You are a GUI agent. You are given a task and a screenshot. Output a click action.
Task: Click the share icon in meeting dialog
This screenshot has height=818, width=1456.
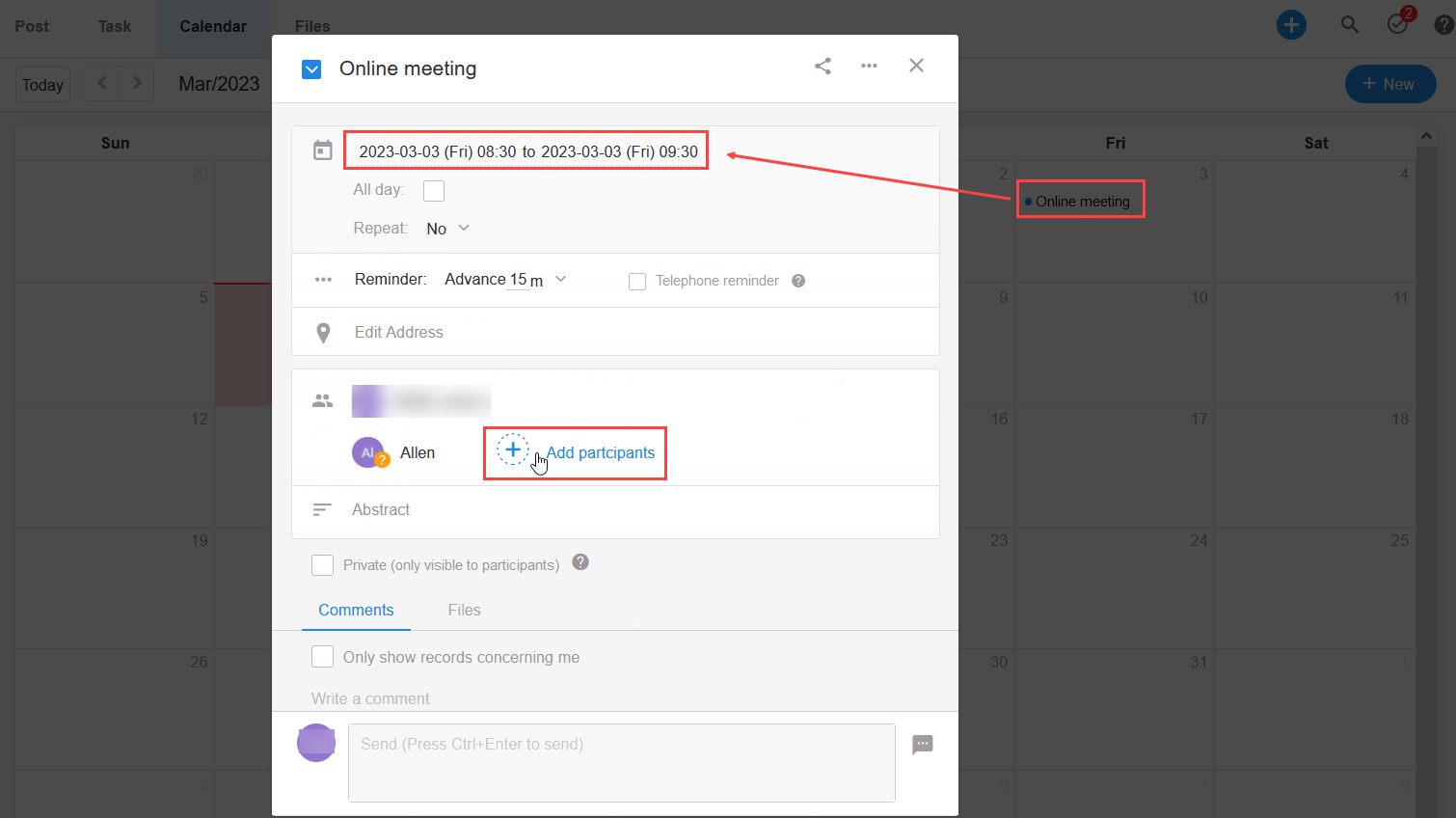pyautogui.click(x=822, y=66)
